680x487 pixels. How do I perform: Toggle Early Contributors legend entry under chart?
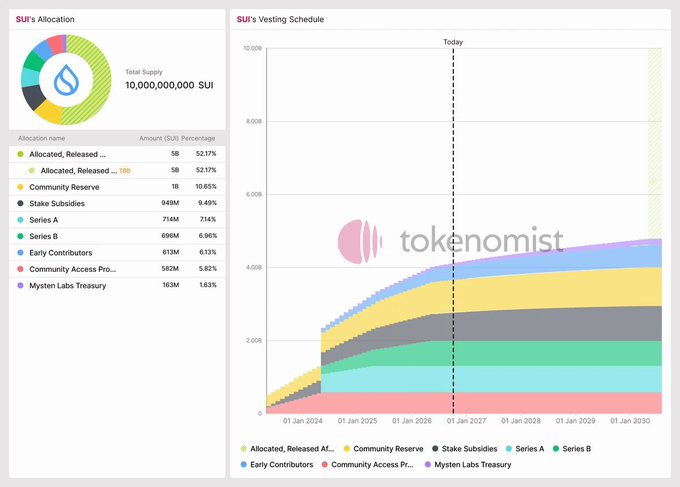pos(277,464)
